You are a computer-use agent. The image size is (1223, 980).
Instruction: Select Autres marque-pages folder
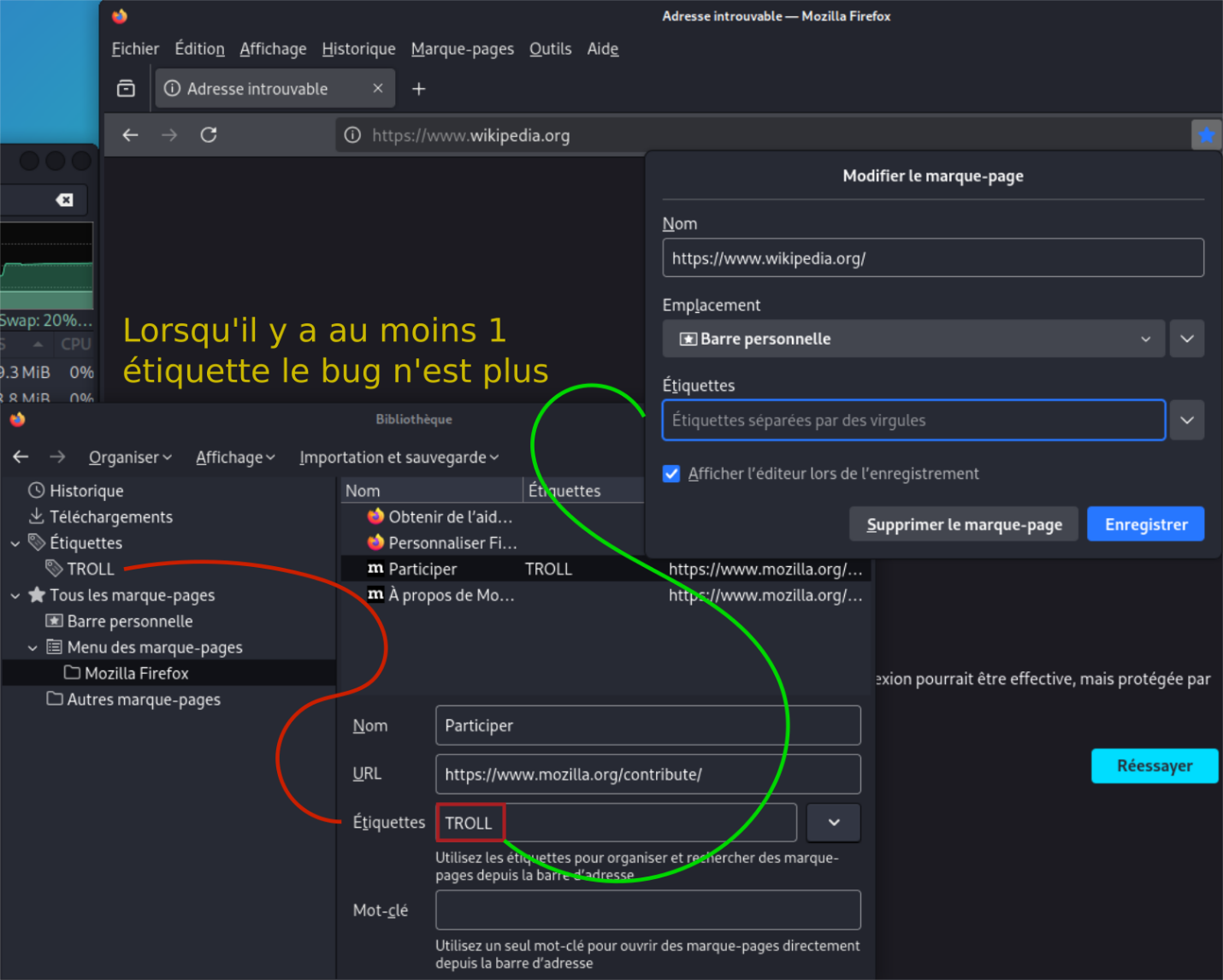pyautogui.click(x=144, y=700)
